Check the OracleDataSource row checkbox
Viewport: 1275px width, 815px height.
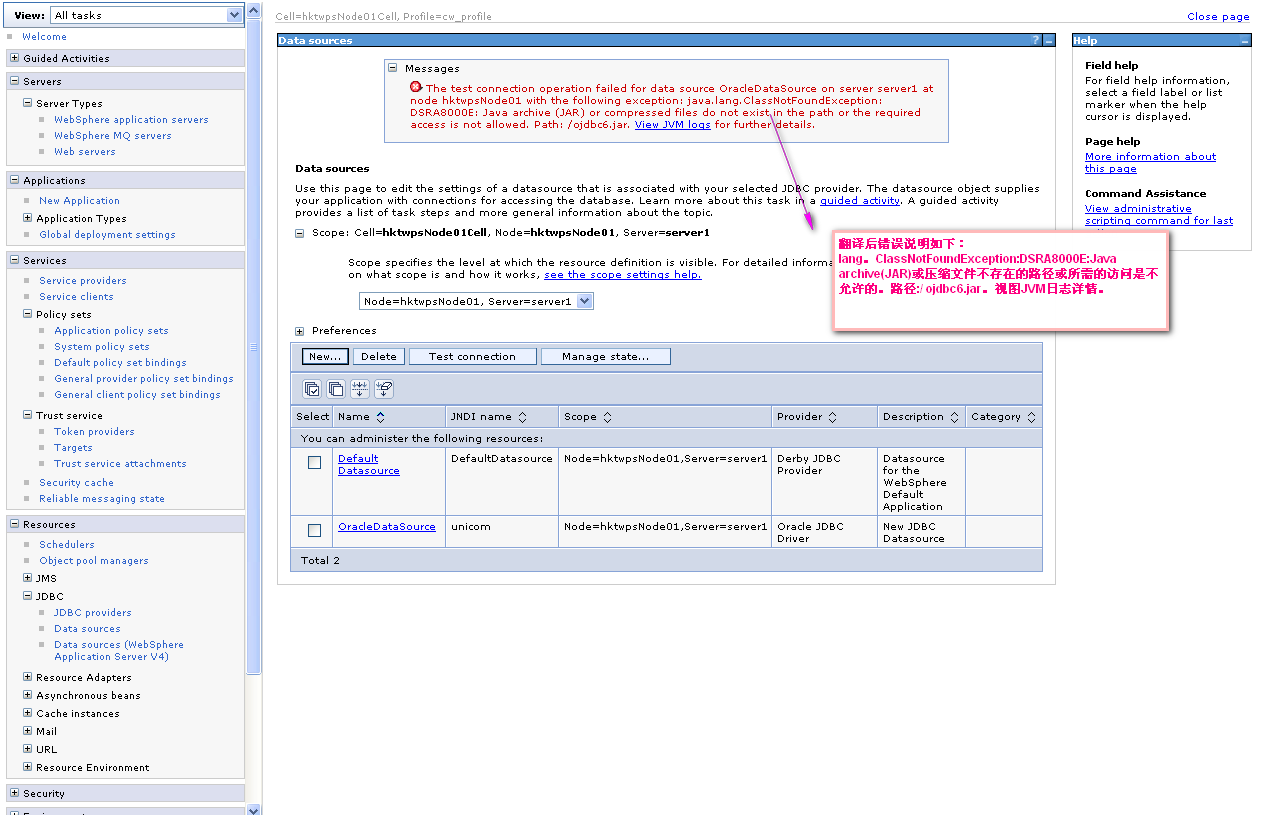point(314,530)
